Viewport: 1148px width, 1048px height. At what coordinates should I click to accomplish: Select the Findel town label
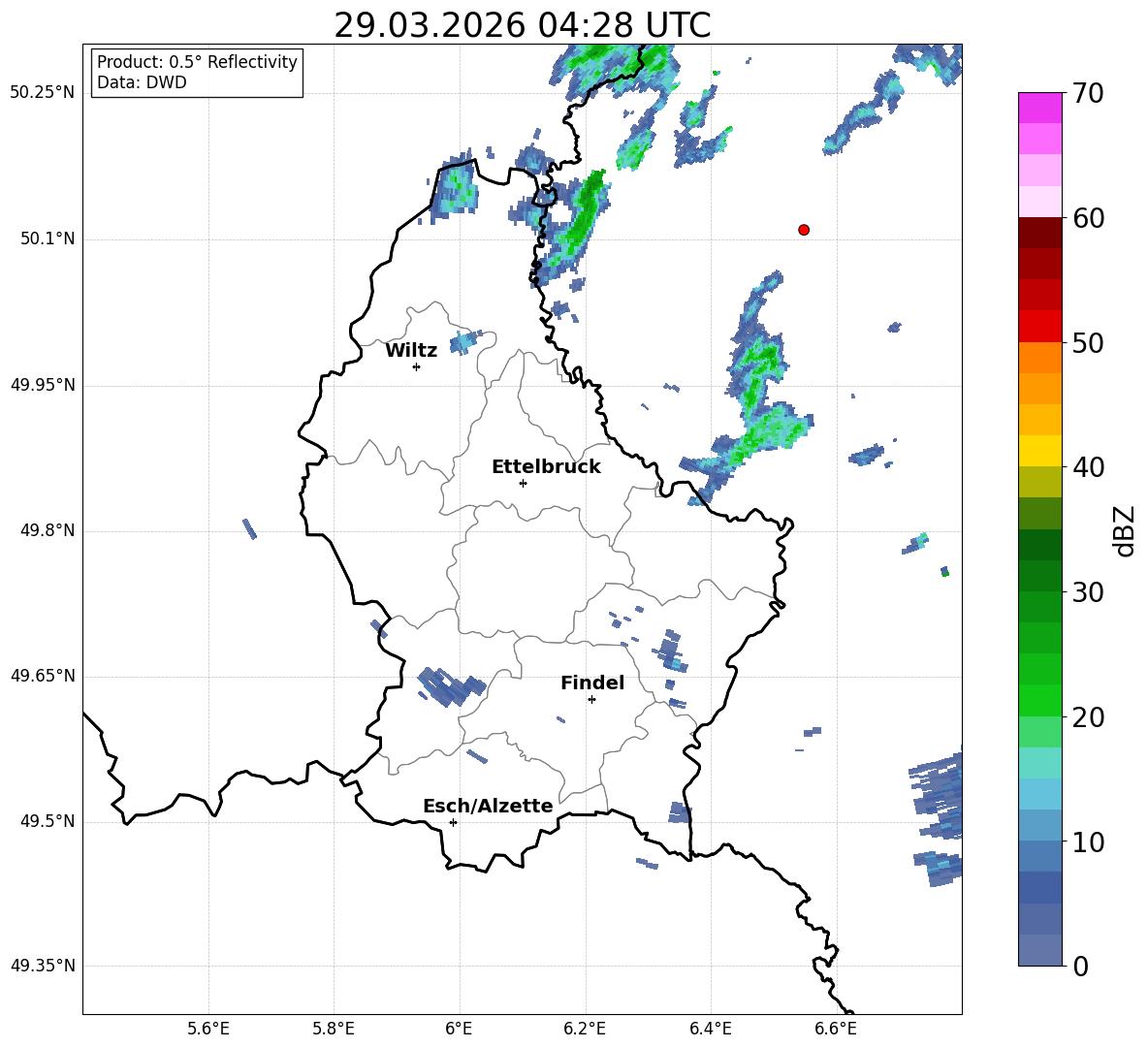coord(592,683)
